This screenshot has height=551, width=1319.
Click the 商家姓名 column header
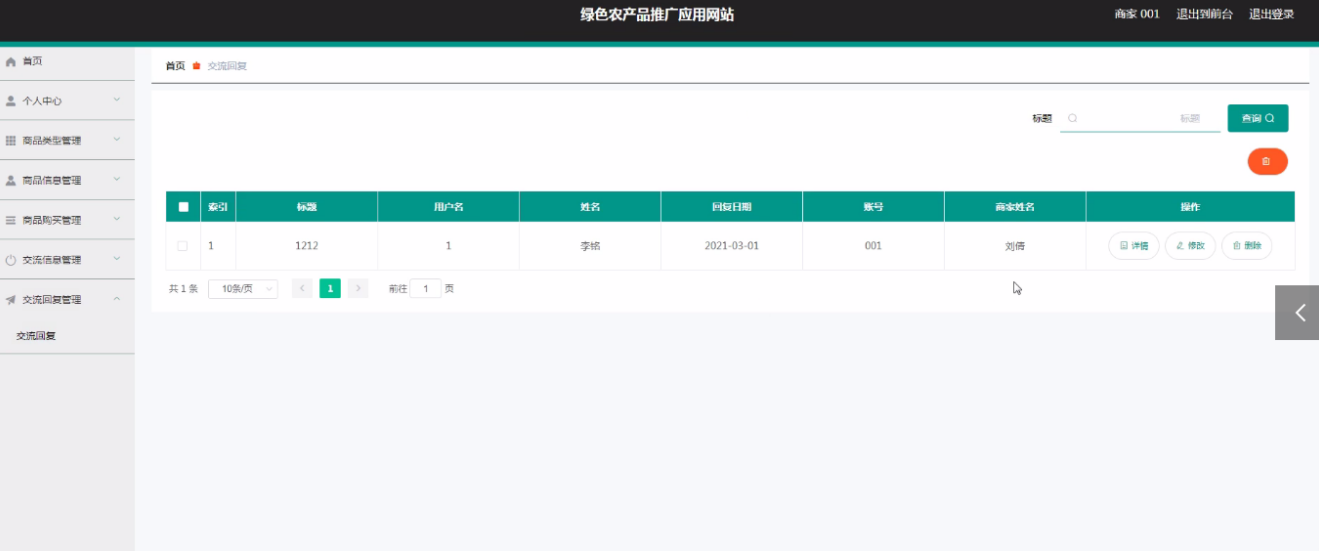tap(1014, 207)
